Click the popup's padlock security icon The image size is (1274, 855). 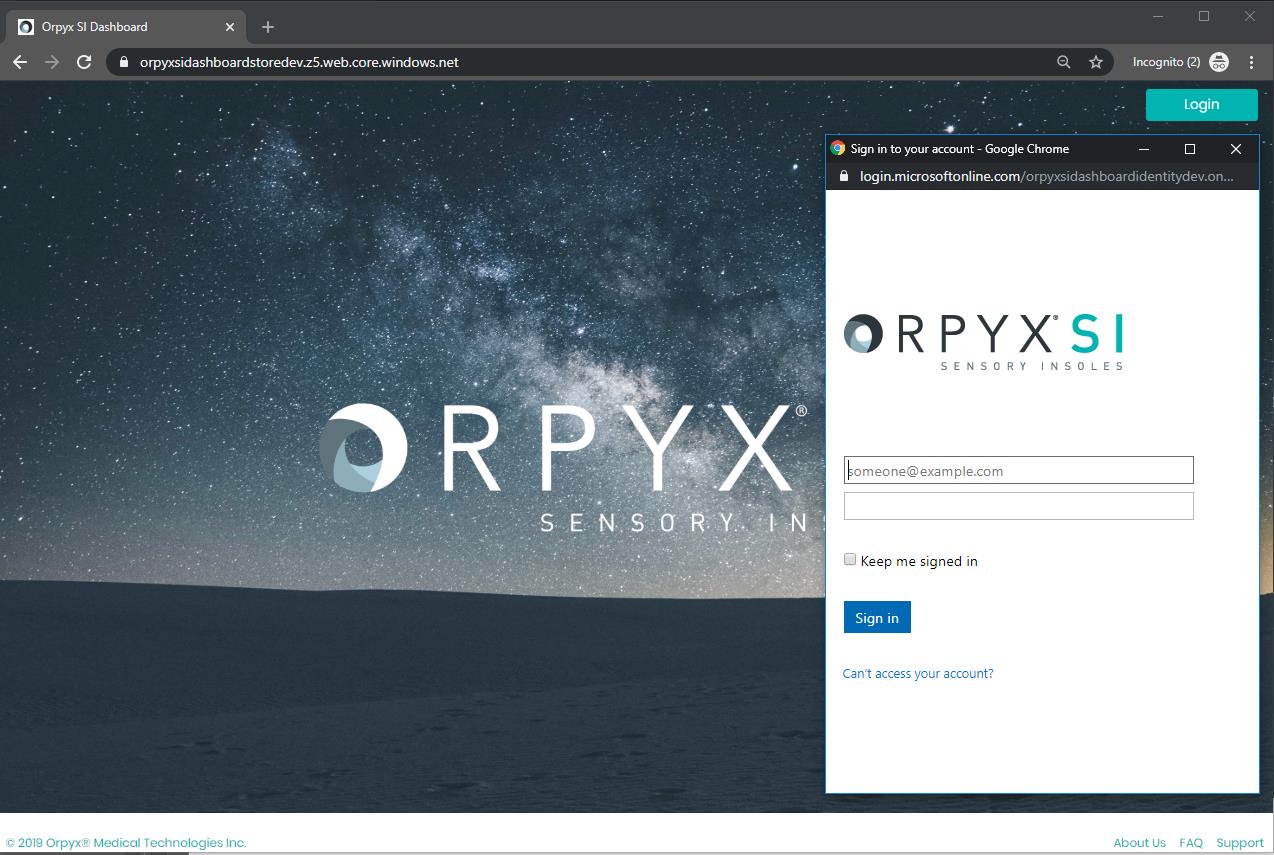(x=843, y=176)
